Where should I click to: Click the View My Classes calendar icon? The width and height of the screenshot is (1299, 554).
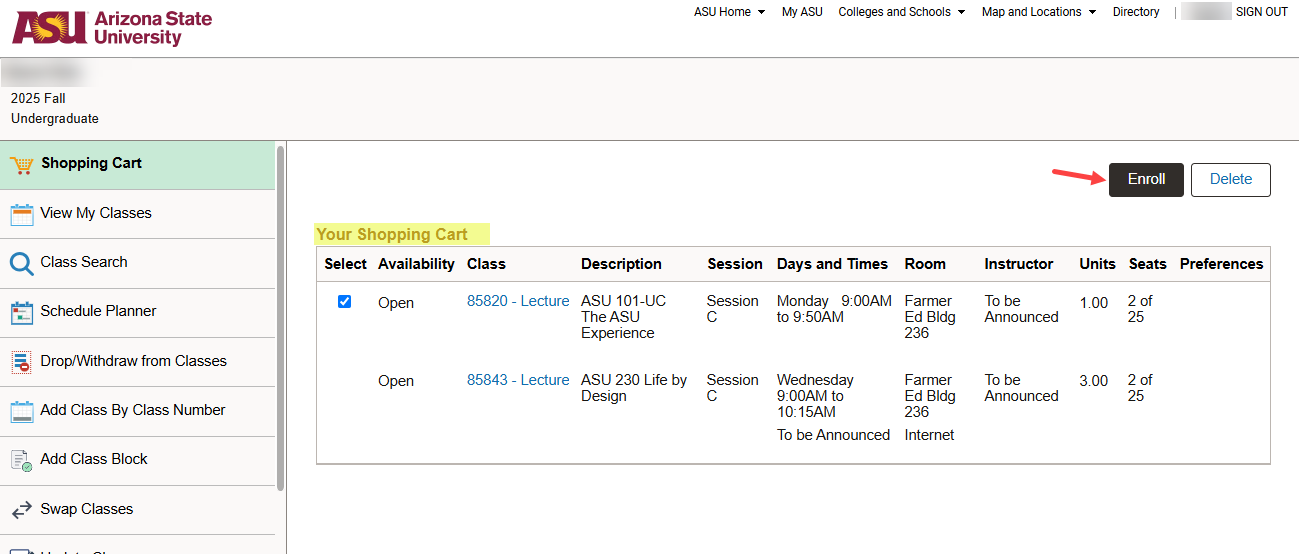(x=22, y=214)
